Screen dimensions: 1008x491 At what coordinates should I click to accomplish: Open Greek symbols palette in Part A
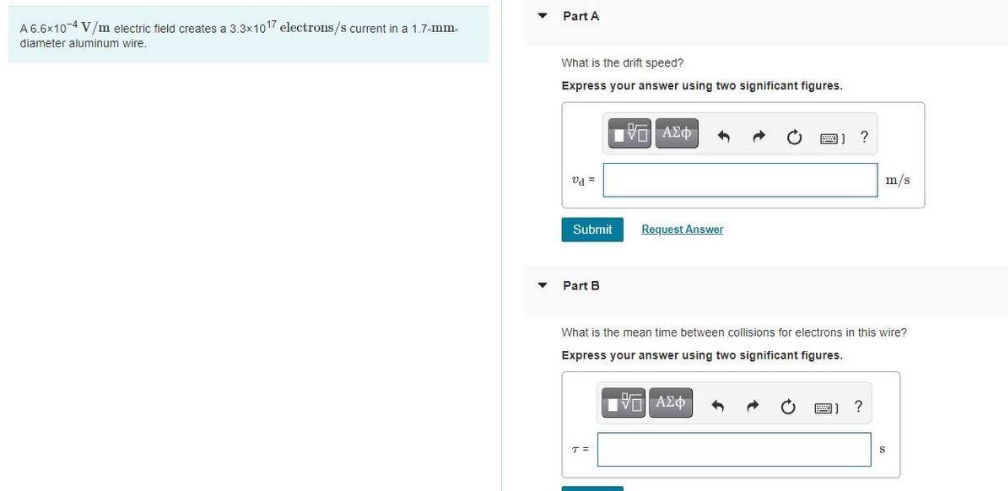click(x=677, y=133)
